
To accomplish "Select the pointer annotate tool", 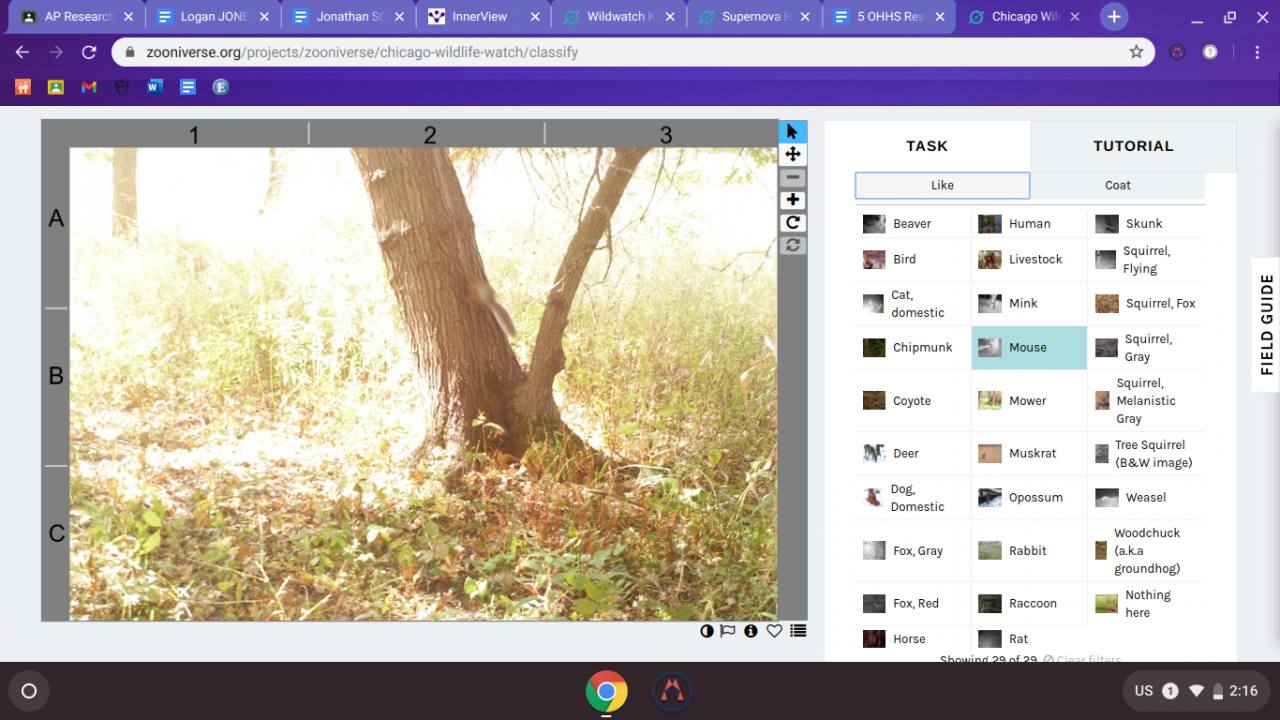I will (793, 131).
